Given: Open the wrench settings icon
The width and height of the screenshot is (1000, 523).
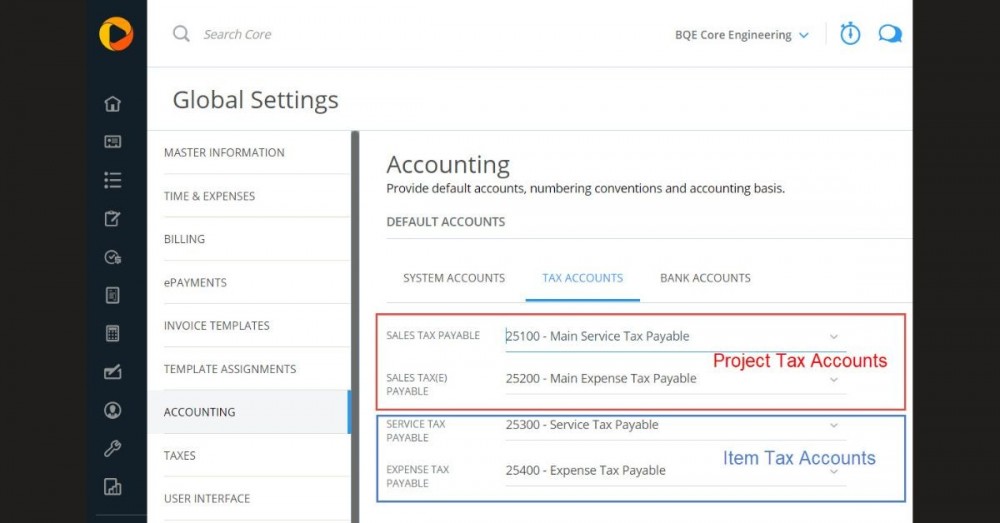Looking at the screenshot, I should [x=113, y=449].
